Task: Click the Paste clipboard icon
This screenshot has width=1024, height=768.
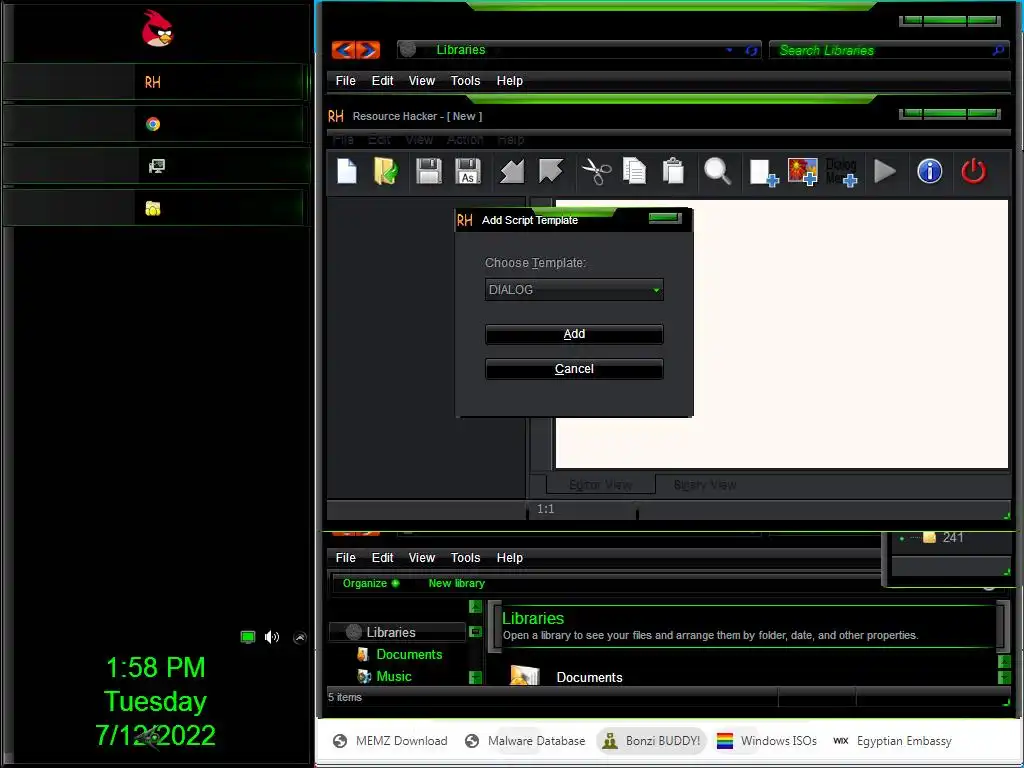Action: click(x=673, y=172)
